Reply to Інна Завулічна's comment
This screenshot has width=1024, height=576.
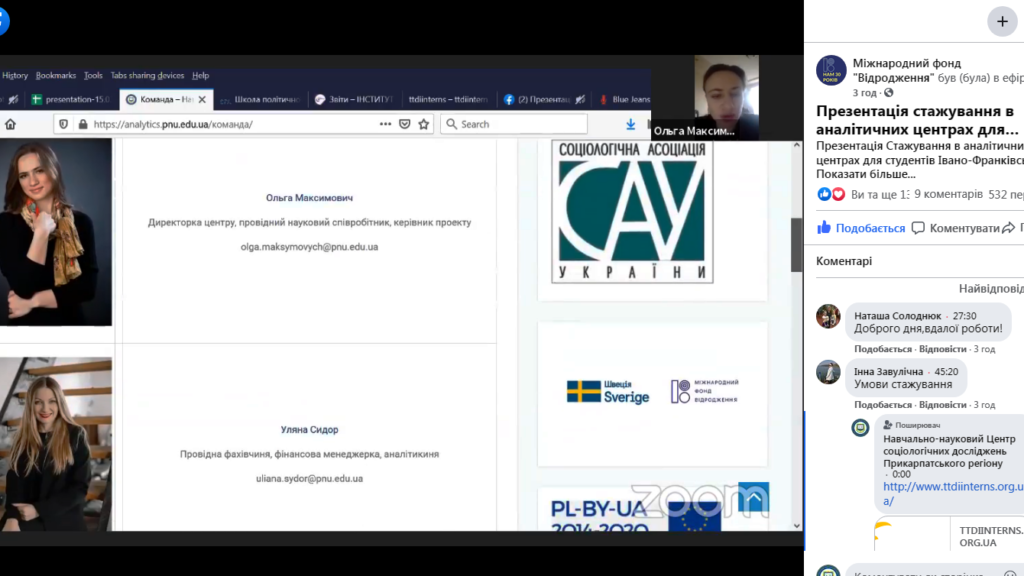pos(942,405)
